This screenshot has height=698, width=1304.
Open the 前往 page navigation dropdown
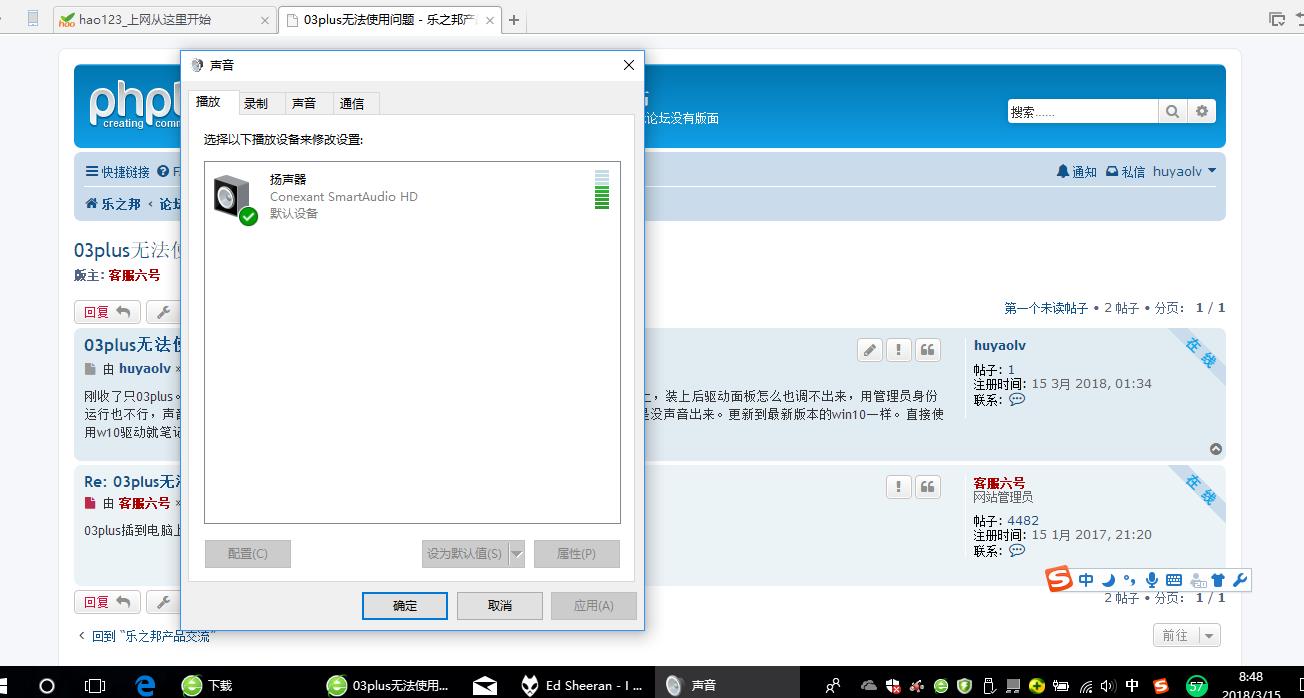click(x=1206, y=635)
